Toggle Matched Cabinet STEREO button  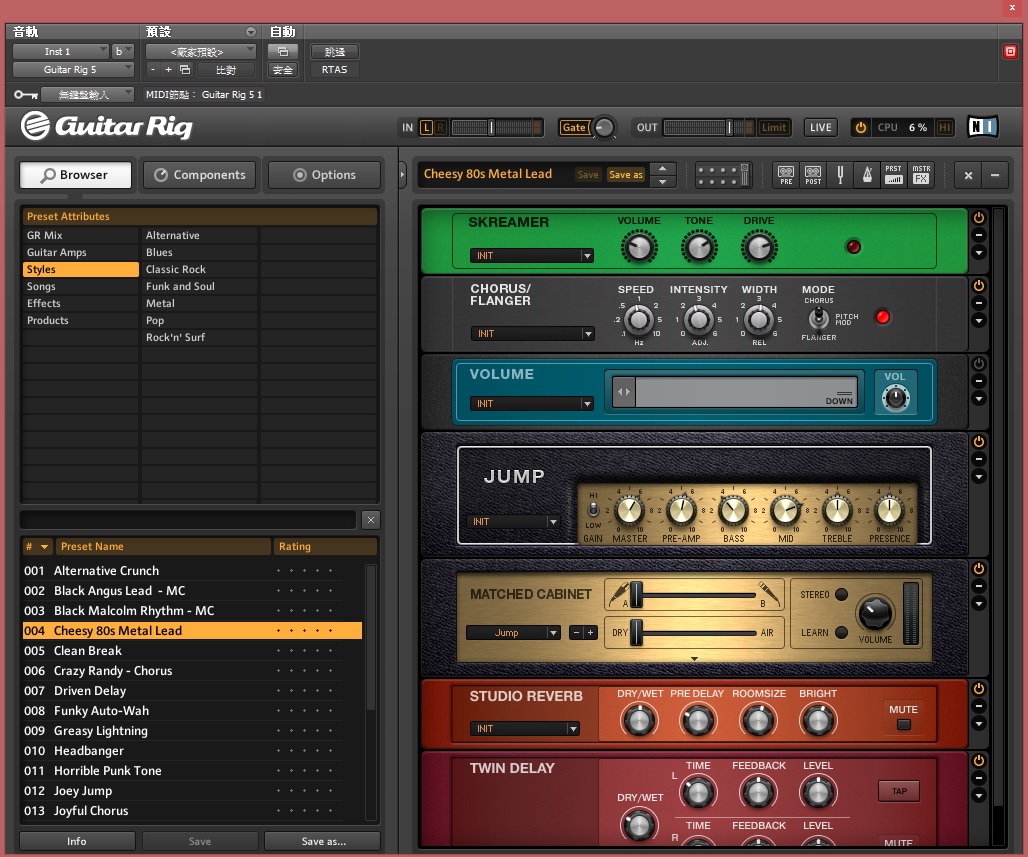pos(841,594)
